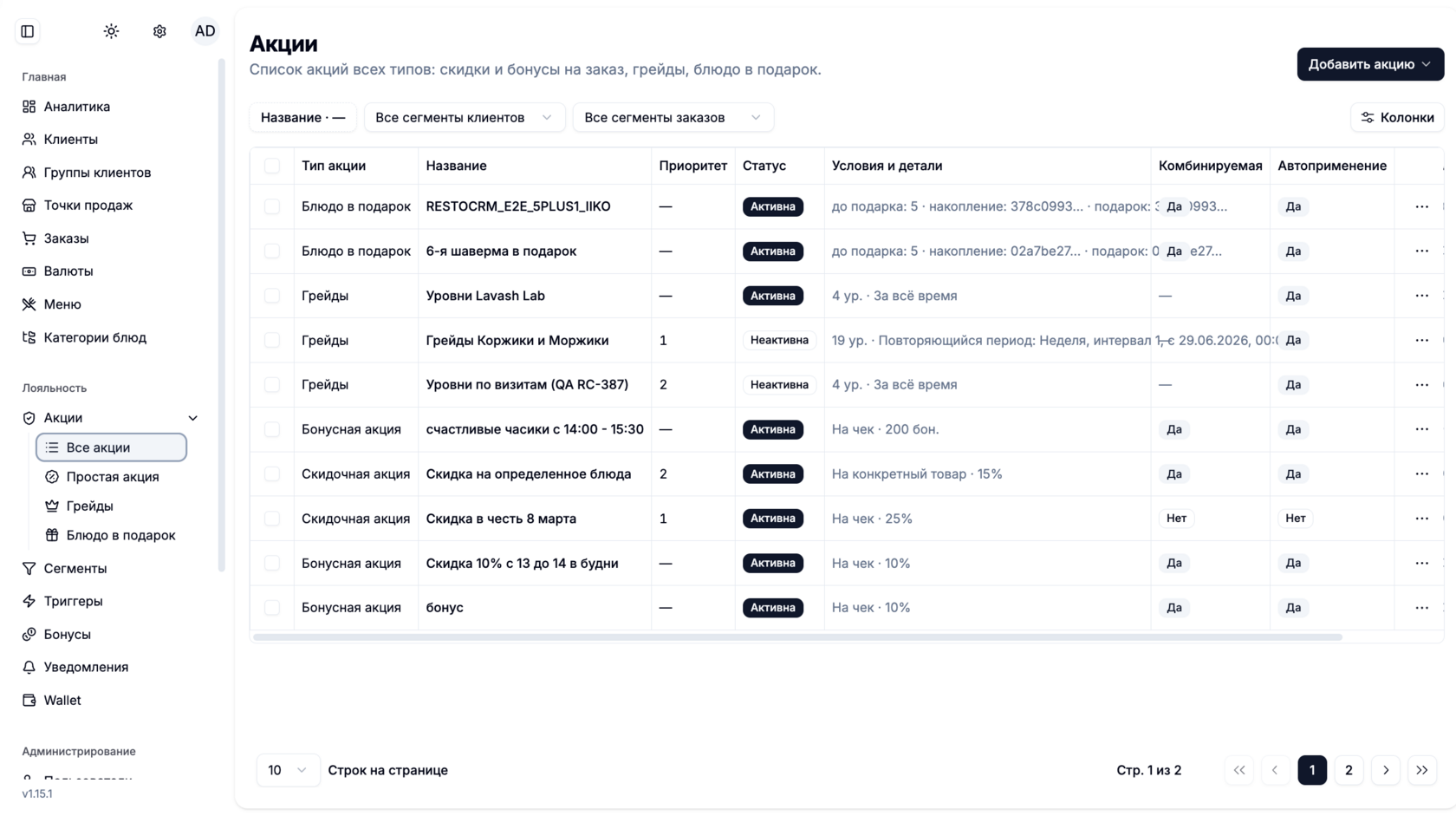
Task: Open the Название filter
Action: (302, 118)
